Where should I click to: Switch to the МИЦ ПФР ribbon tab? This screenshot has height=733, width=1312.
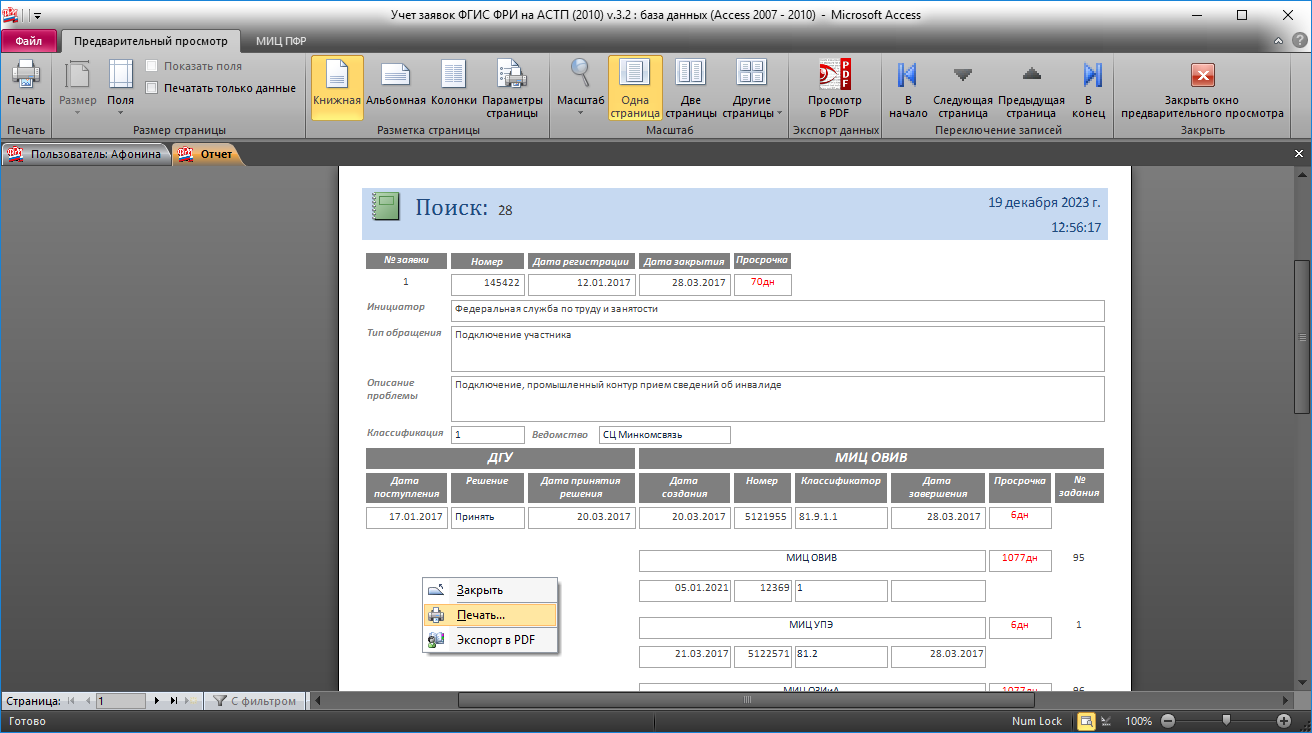click(x=281, y=41)
